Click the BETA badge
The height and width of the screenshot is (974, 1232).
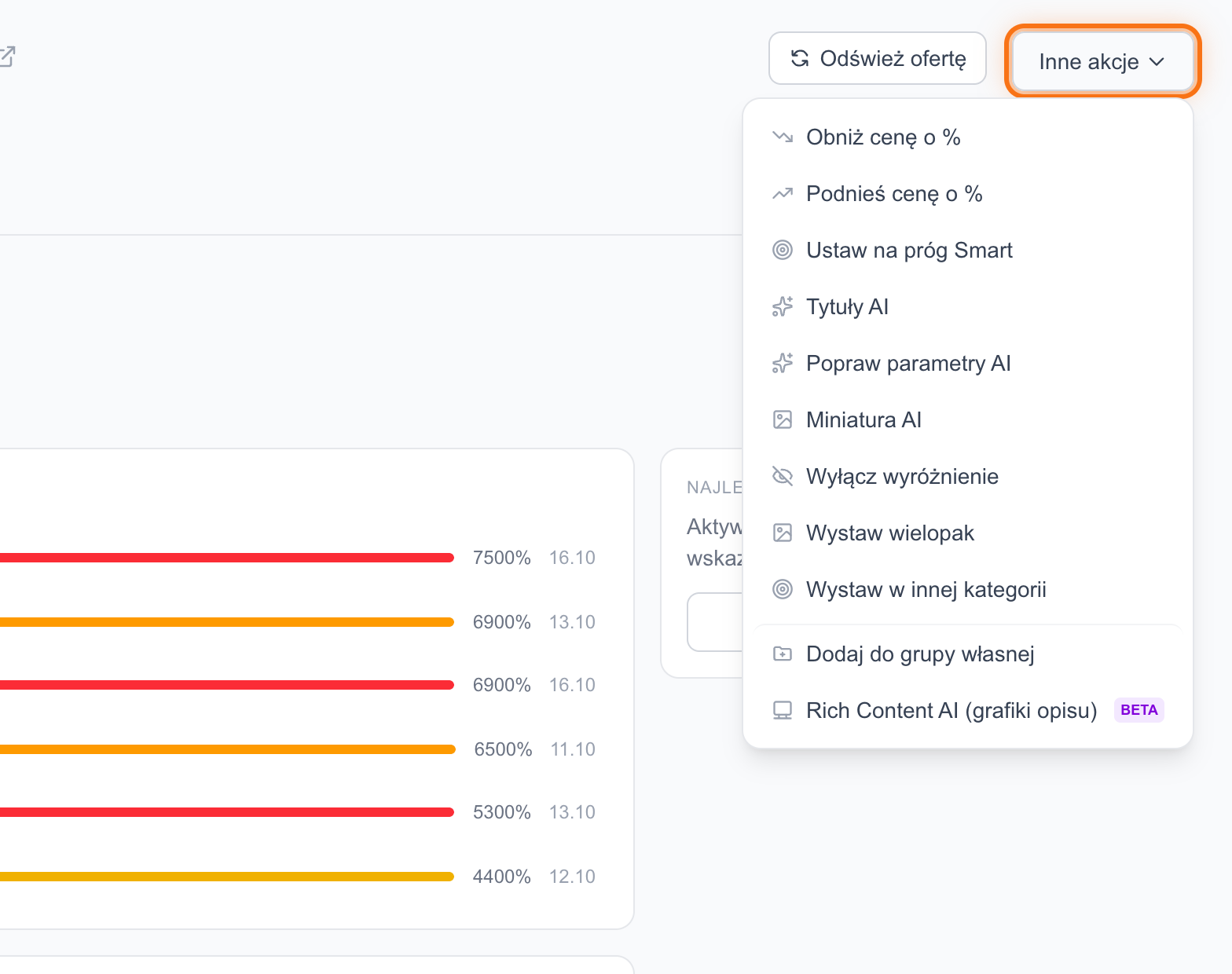1139,710
